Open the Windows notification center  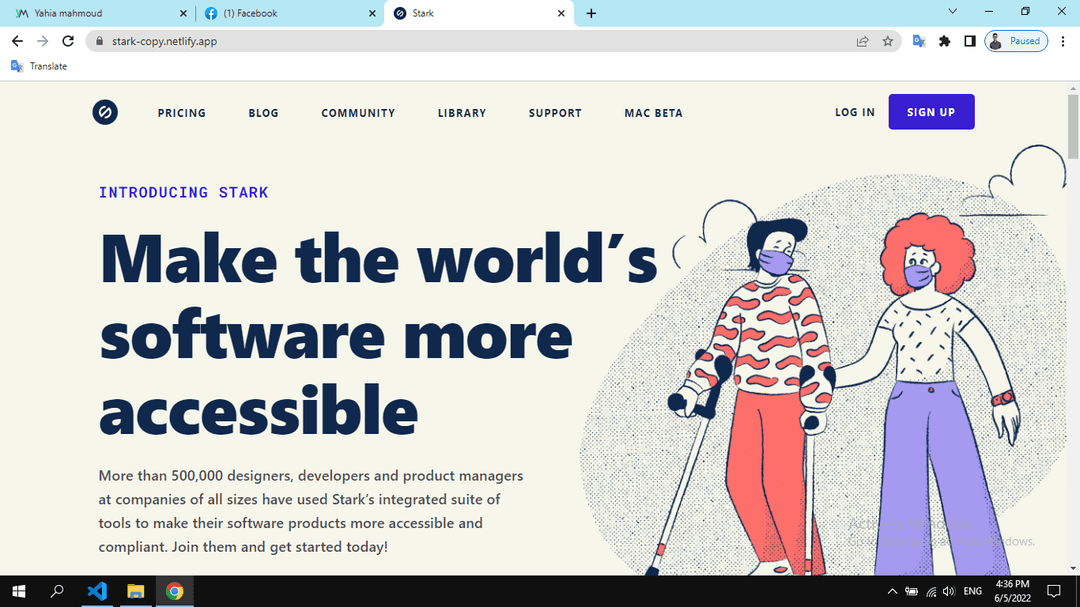click(x=1054, y=591)
